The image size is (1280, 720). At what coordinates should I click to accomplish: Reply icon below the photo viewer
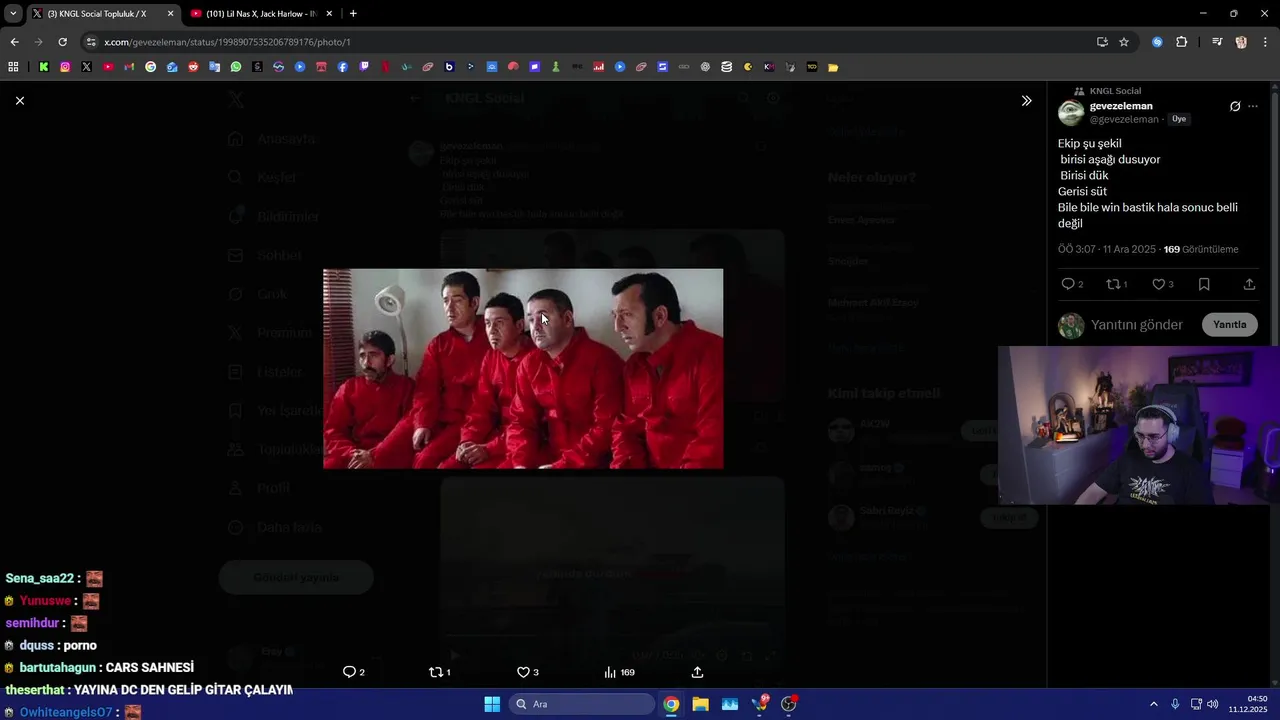[349, 672]
